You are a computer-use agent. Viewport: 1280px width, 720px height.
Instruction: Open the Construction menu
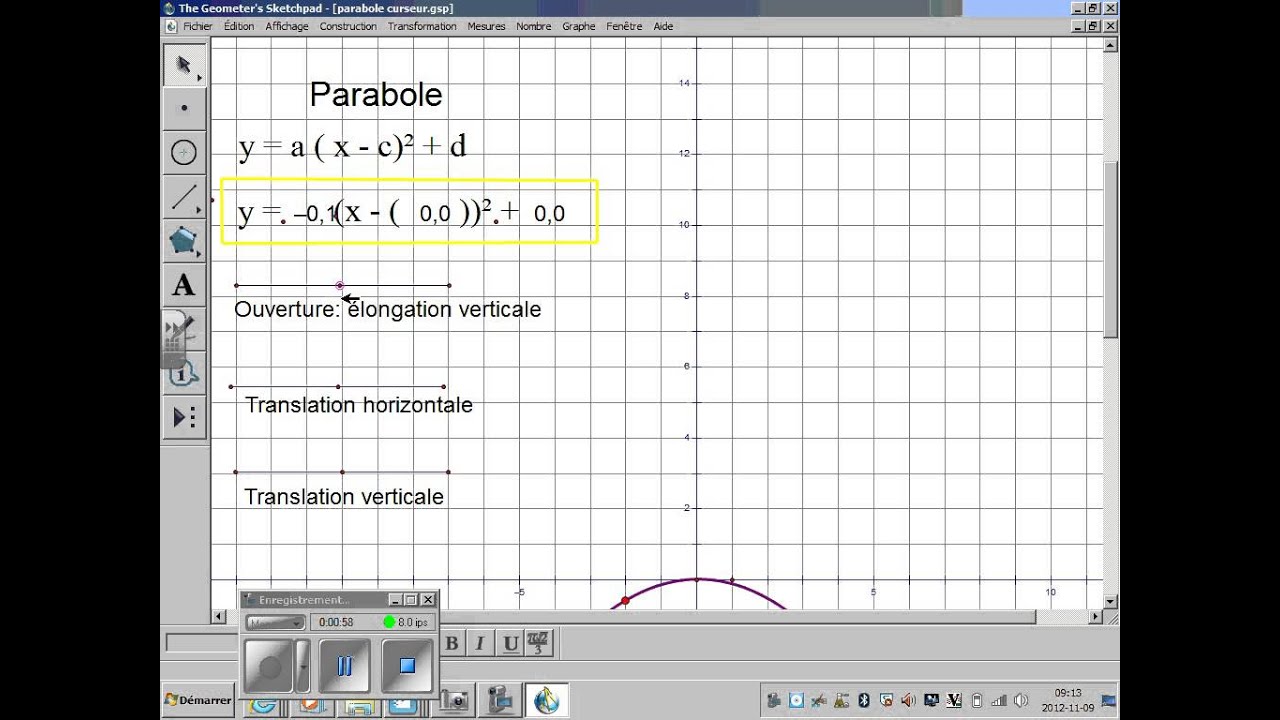point(348,26)
